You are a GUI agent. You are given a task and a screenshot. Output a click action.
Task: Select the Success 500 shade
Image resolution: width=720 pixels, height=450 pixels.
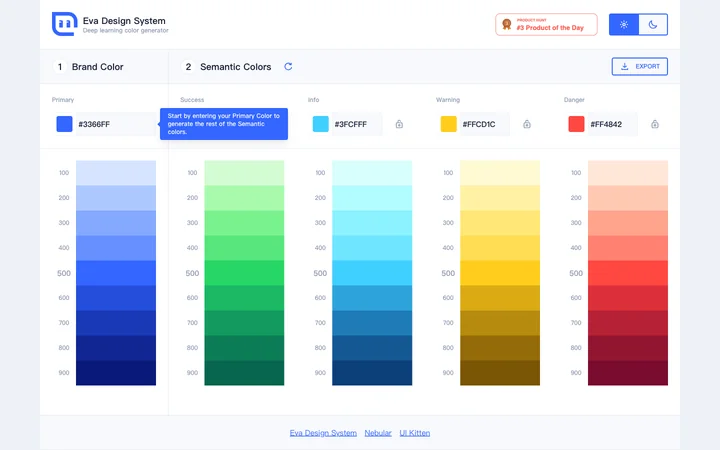(244, 273)
